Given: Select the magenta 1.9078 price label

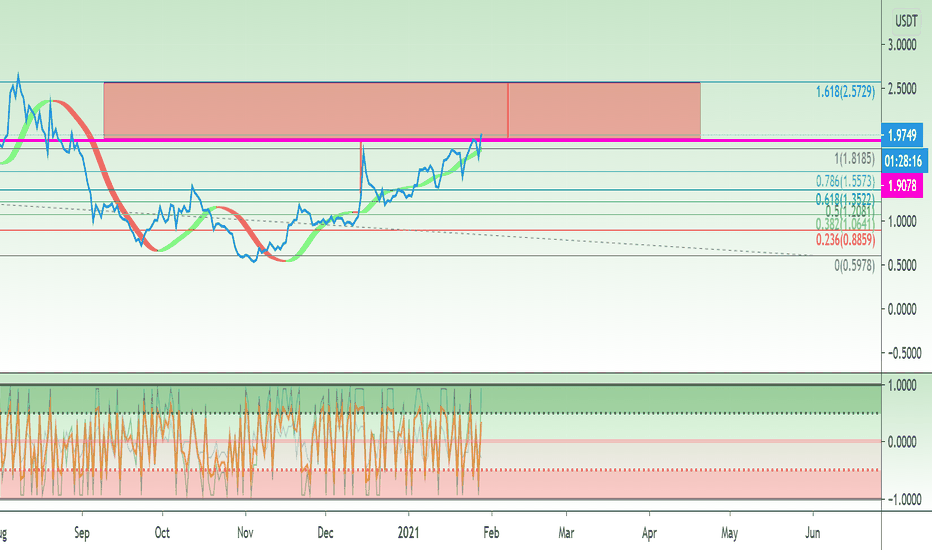Looking at the screenshot, I should pos(902,186).
